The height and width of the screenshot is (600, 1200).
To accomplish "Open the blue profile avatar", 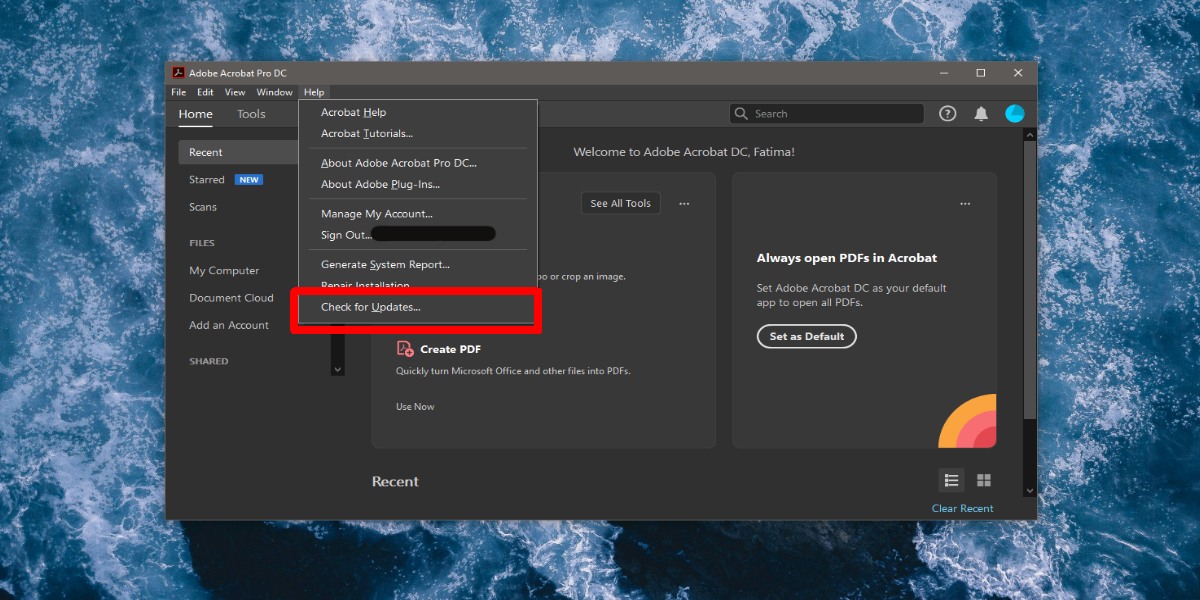I will click(1015, 114).
